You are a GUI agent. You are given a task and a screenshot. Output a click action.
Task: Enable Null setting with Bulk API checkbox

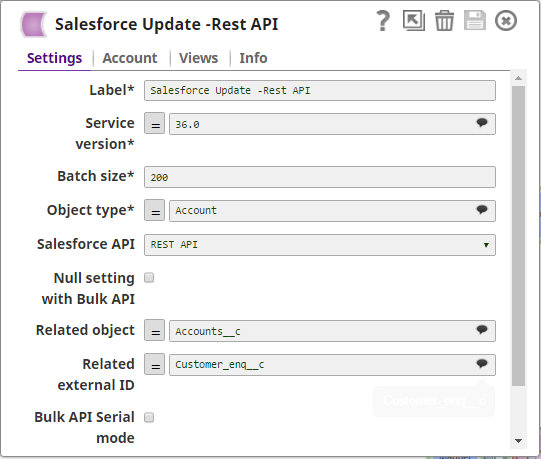[149, 277]
